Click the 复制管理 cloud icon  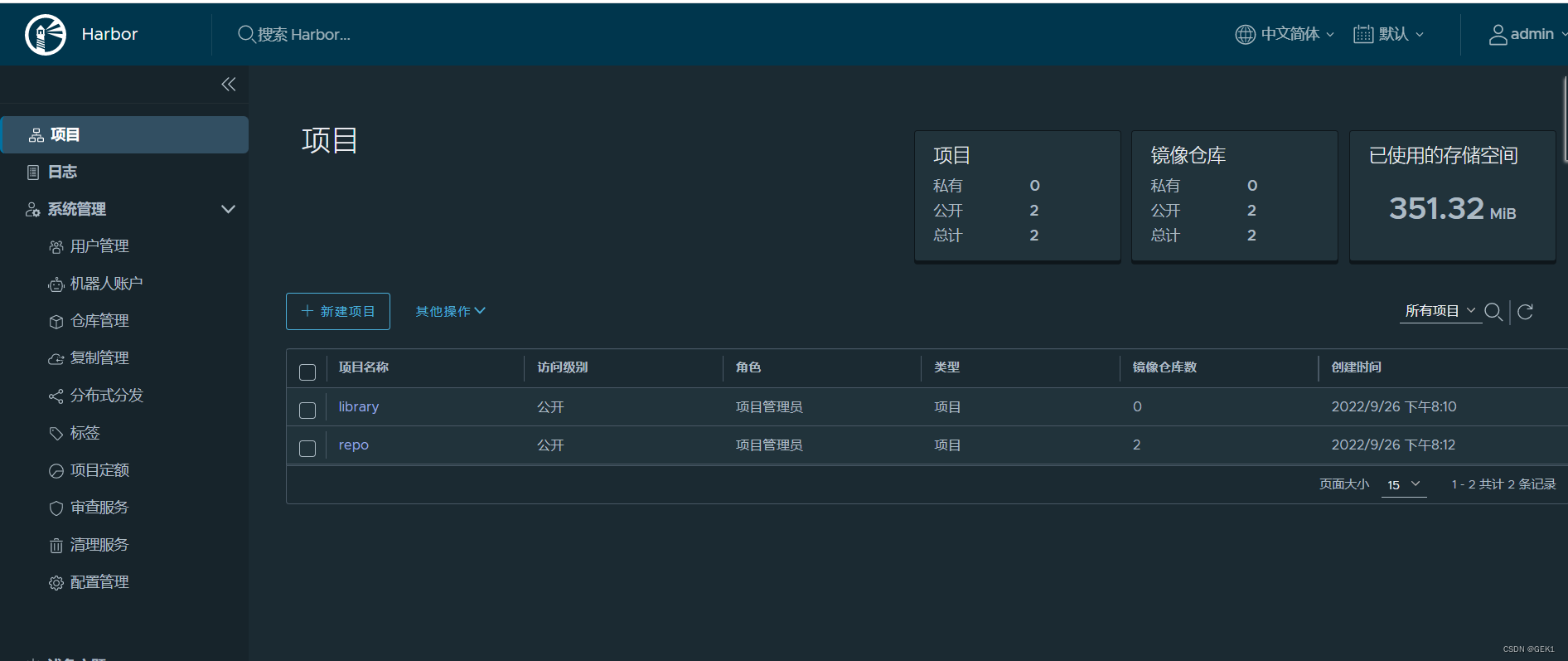(56, 359)
